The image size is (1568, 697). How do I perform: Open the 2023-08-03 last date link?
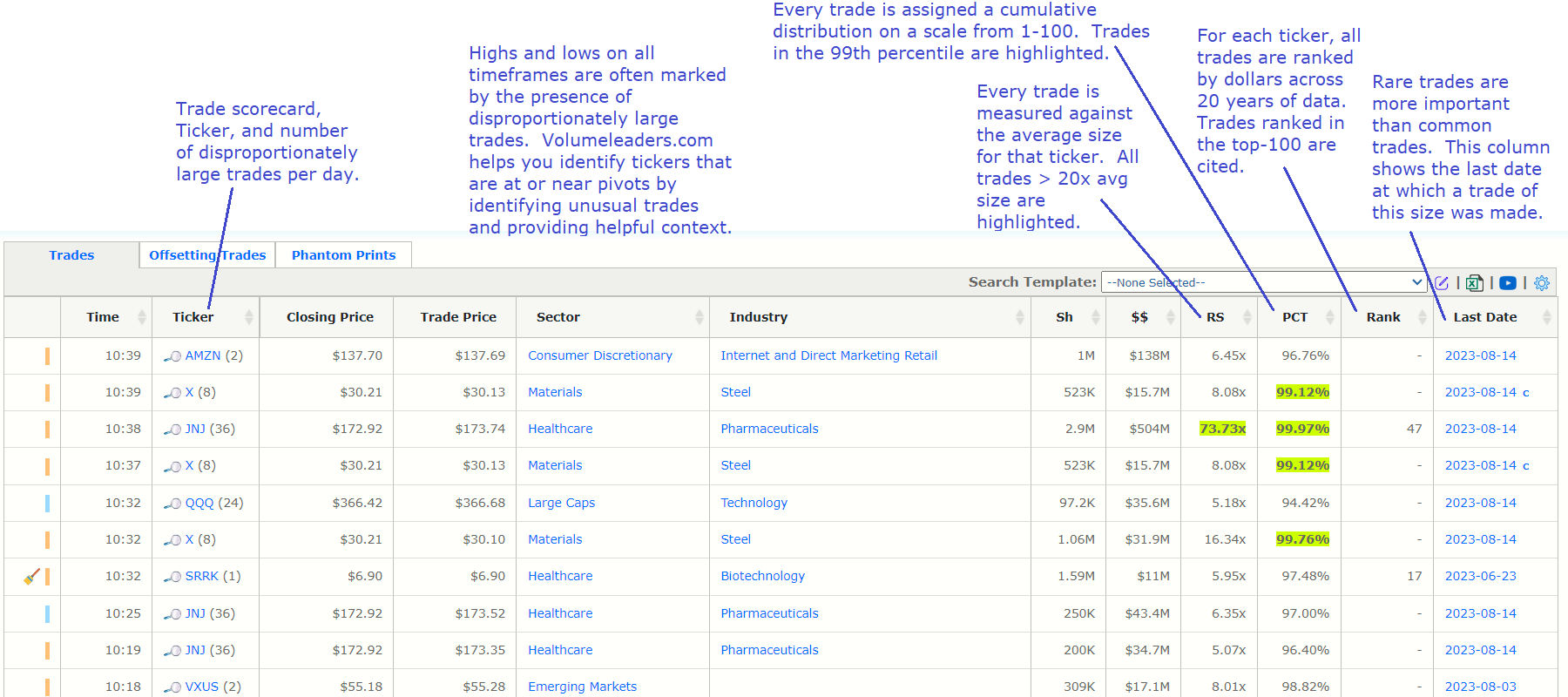[x=1481, y=687]
